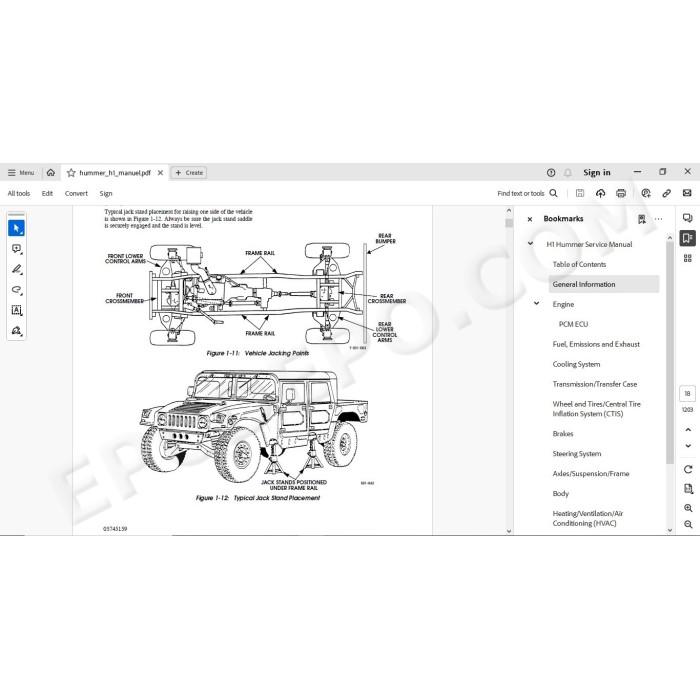Open the share with others icon
The width and height of the screenshot is (700, 700).
point(646,193)
